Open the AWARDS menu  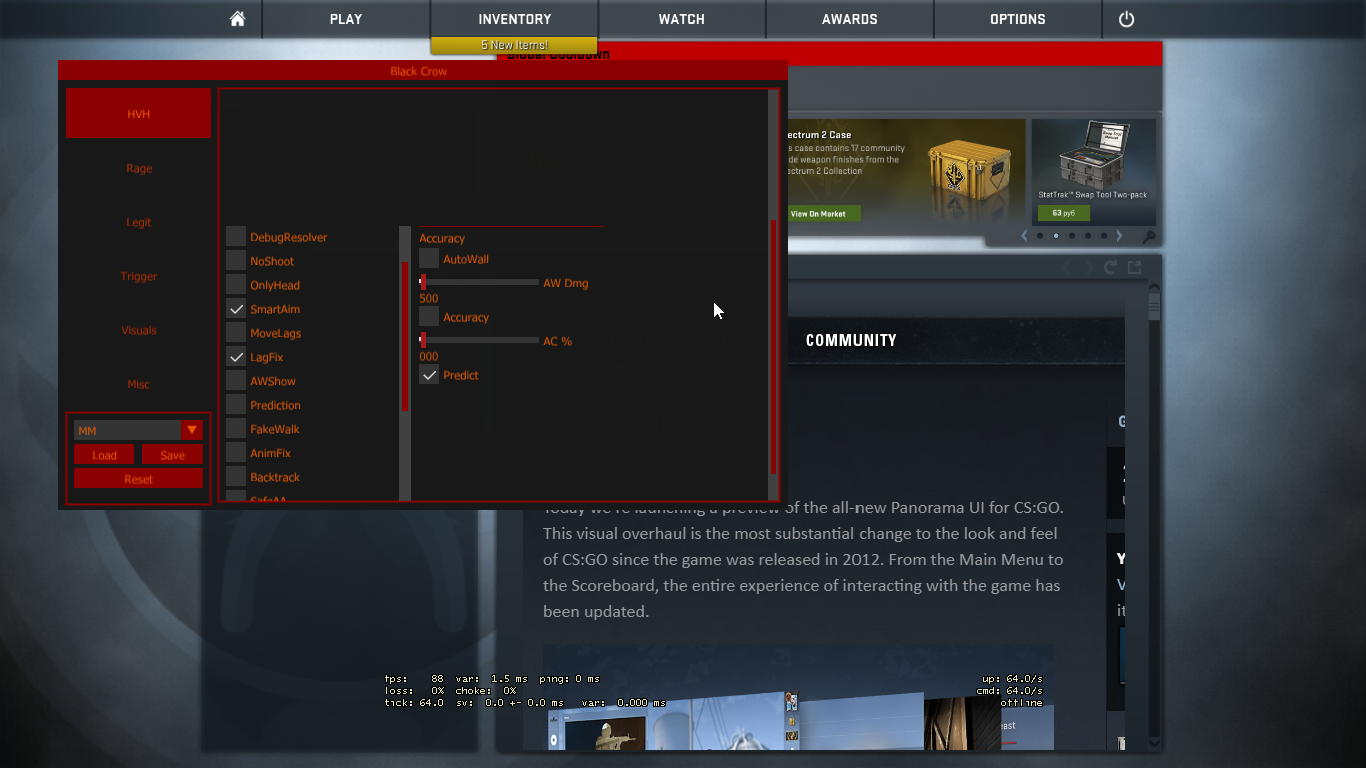pyautogui.click(x=850, y=19)
